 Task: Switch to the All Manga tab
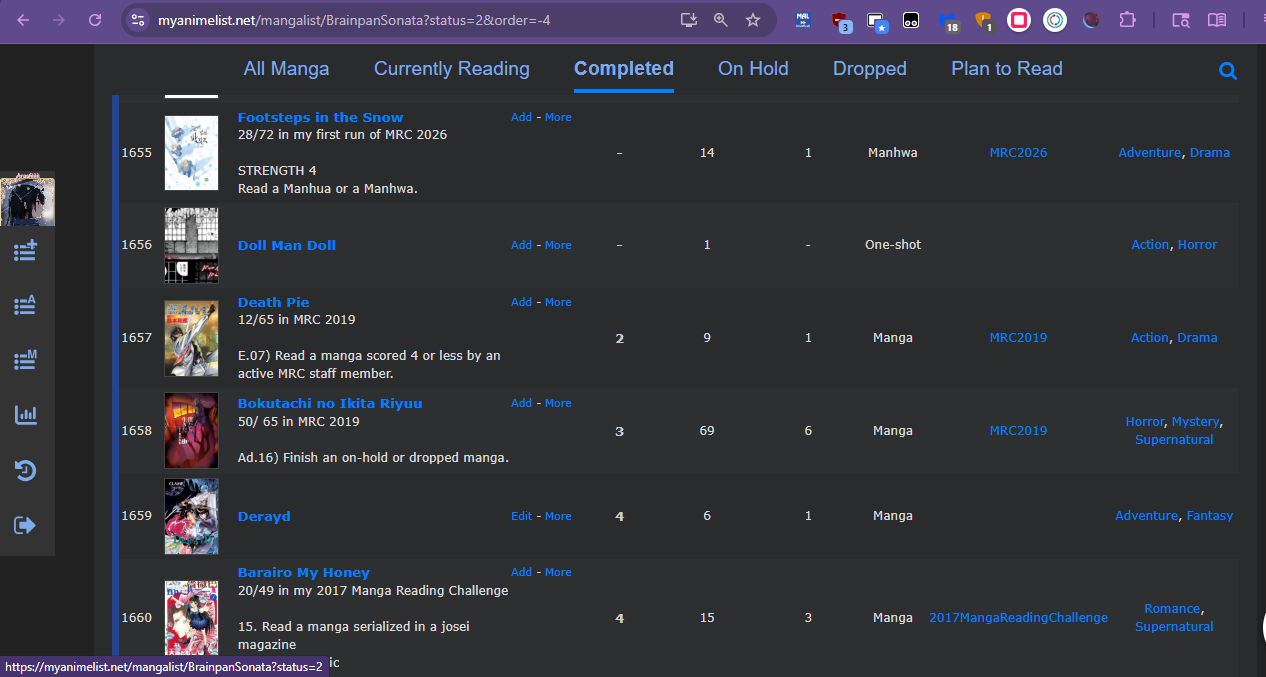[286, 69]
